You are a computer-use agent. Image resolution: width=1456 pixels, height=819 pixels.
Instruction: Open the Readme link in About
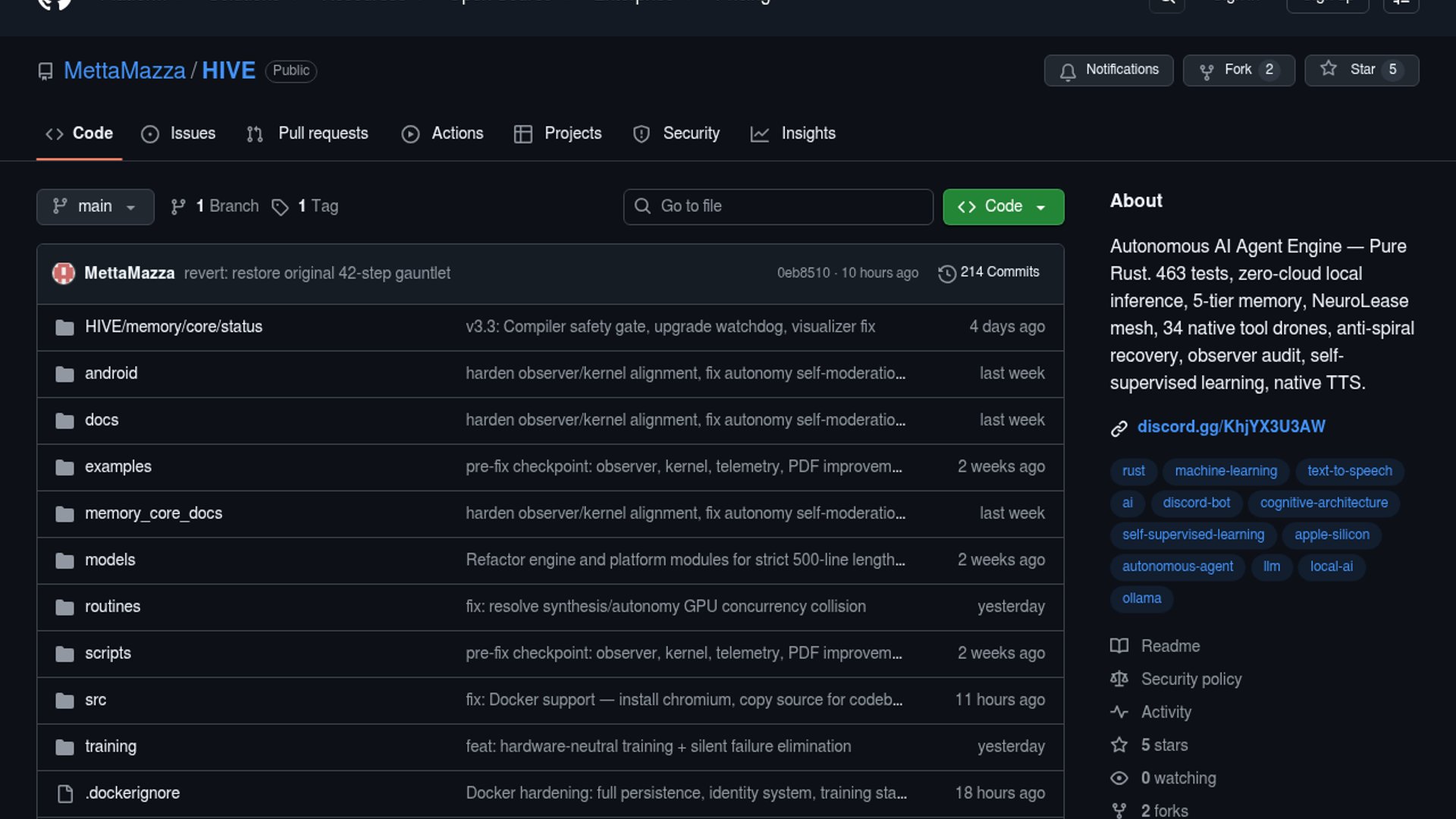coord(1170,646)
